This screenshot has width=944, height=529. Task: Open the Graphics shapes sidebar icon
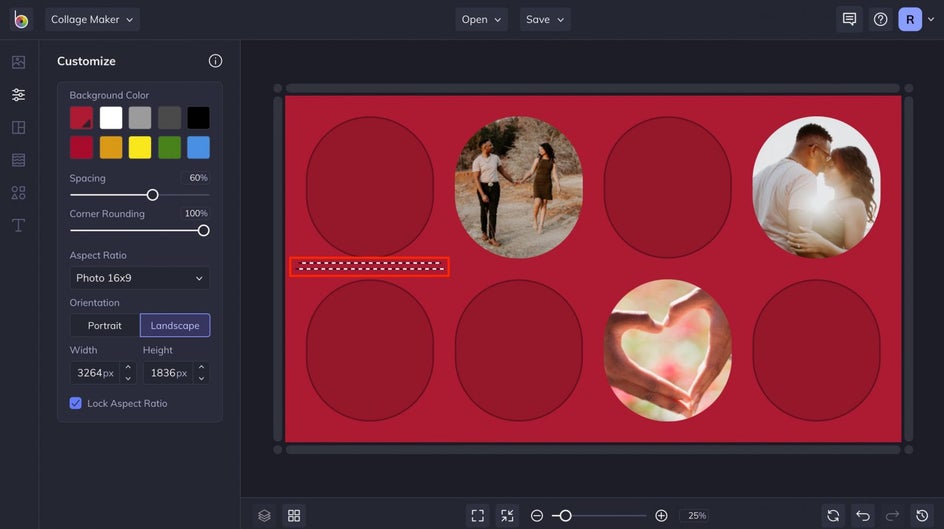(x=19, y=193)
